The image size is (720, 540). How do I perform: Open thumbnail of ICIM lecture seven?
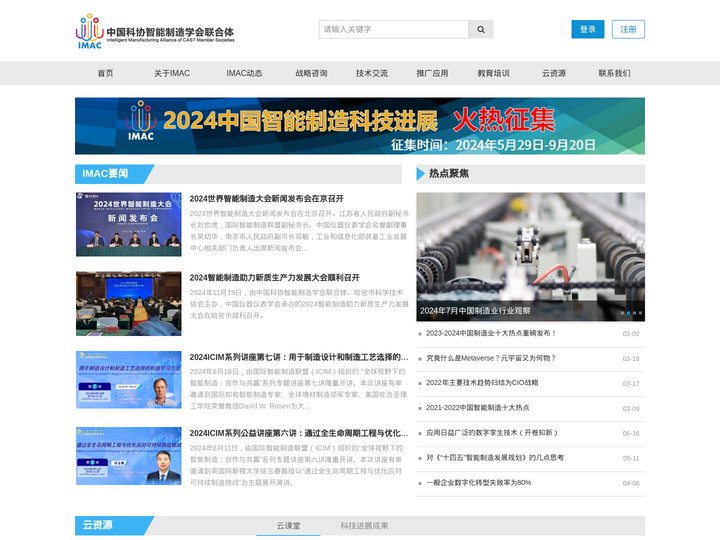coord(129,380)
